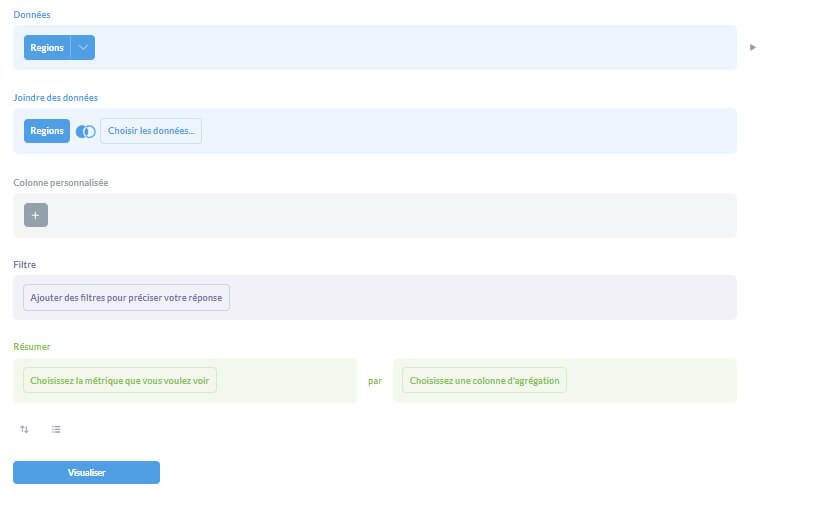
Task: Click the join type Venn icon
Action: (x=85, y=132)
